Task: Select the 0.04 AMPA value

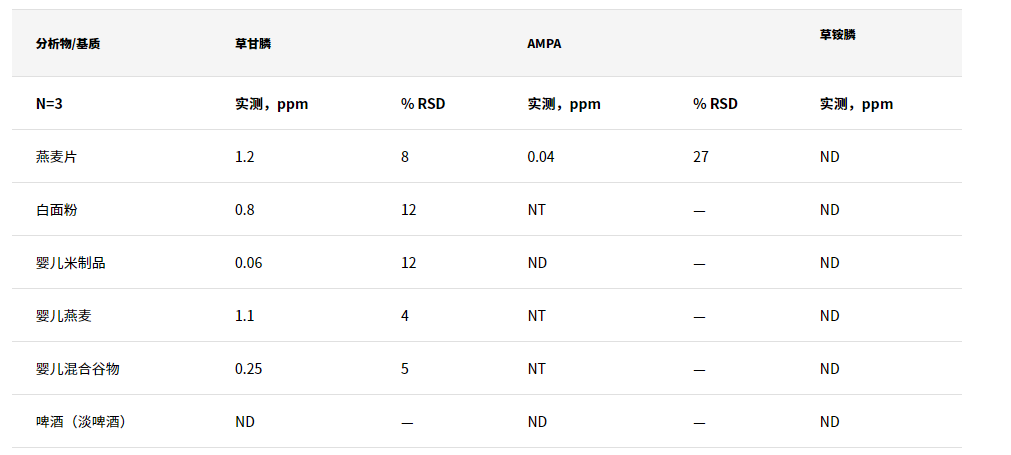Action: coord(540,157)
